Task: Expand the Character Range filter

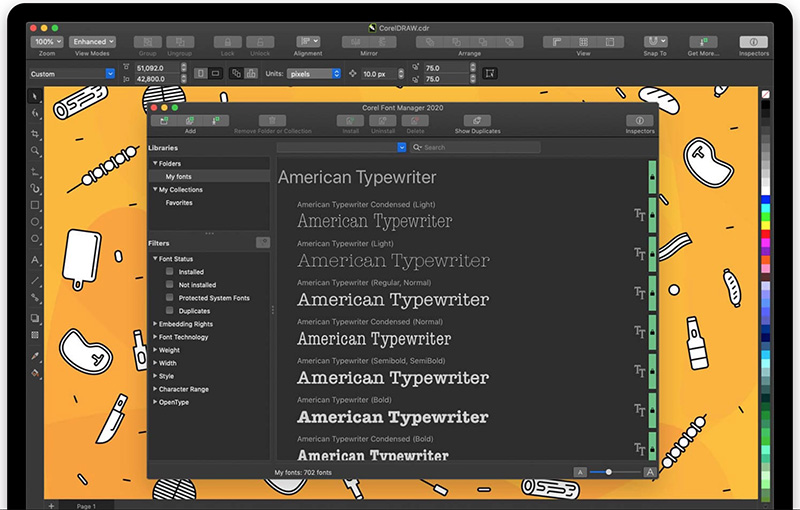Action: point(155,389)
